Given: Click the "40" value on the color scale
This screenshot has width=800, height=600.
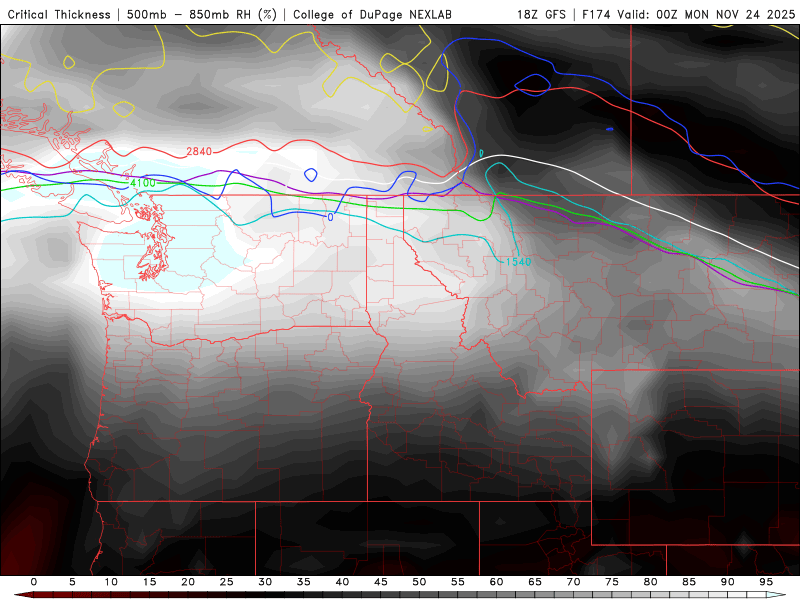Looking at the screenshot, I should click(342, 582).
